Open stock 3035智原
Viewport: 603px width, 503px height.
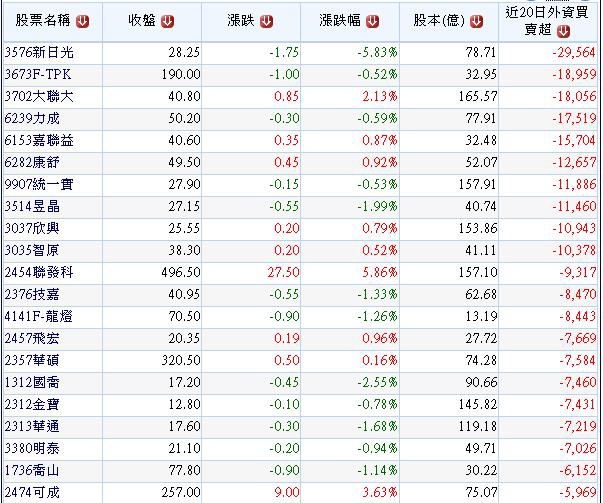point(32,250)
